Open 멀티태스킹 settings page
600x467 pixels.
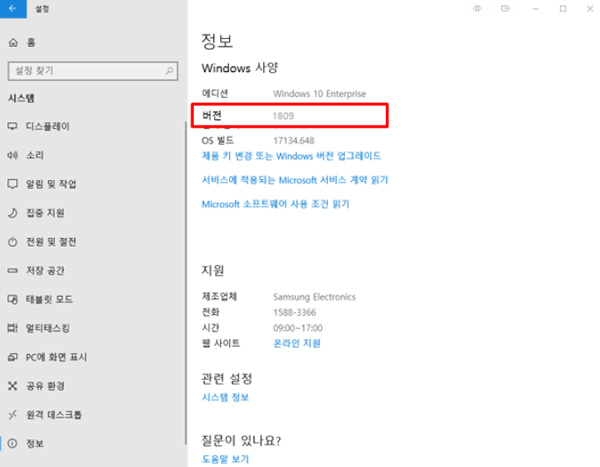point(48,328)
